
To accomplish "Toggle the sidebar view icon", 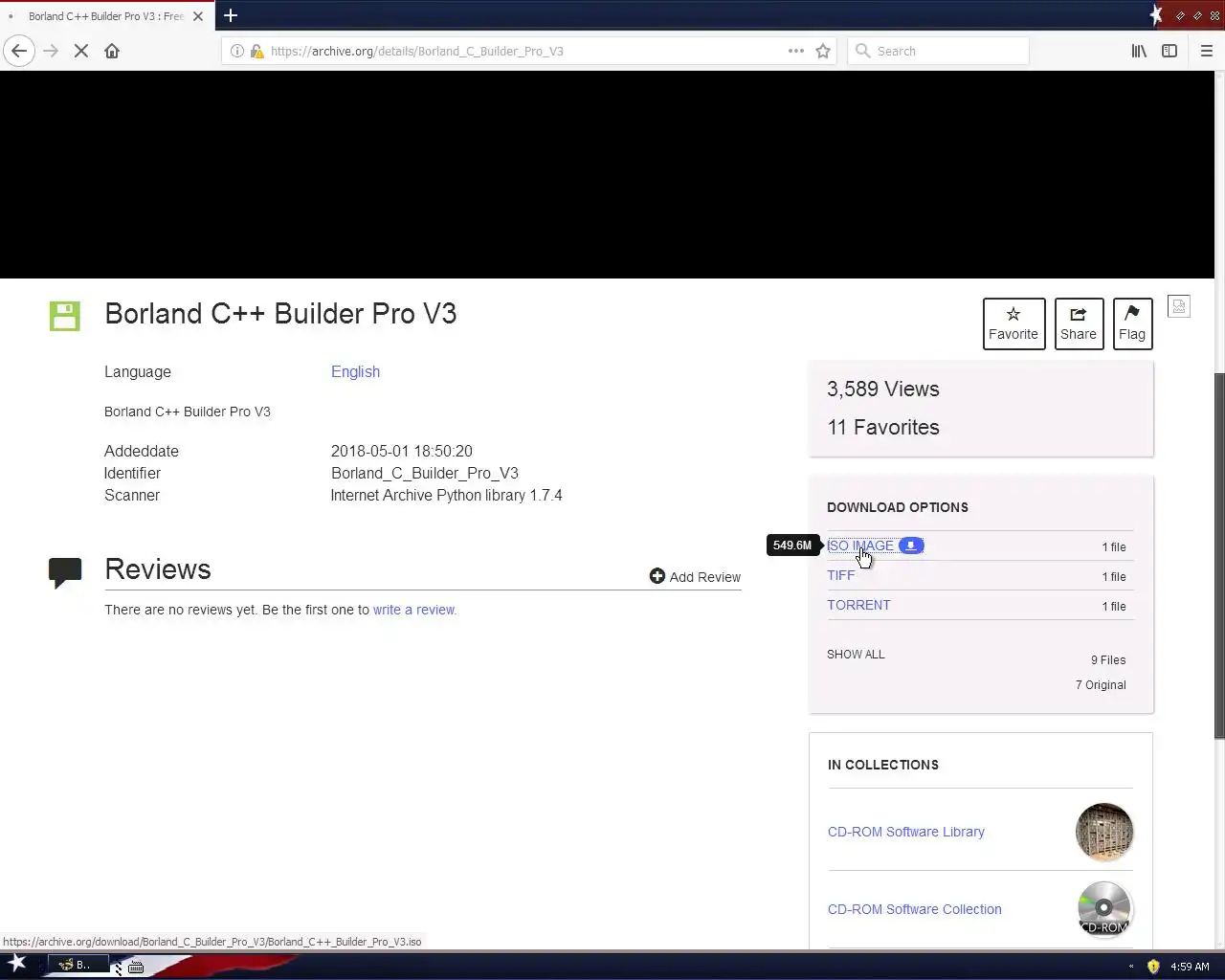I will [x=1169, y=51].
